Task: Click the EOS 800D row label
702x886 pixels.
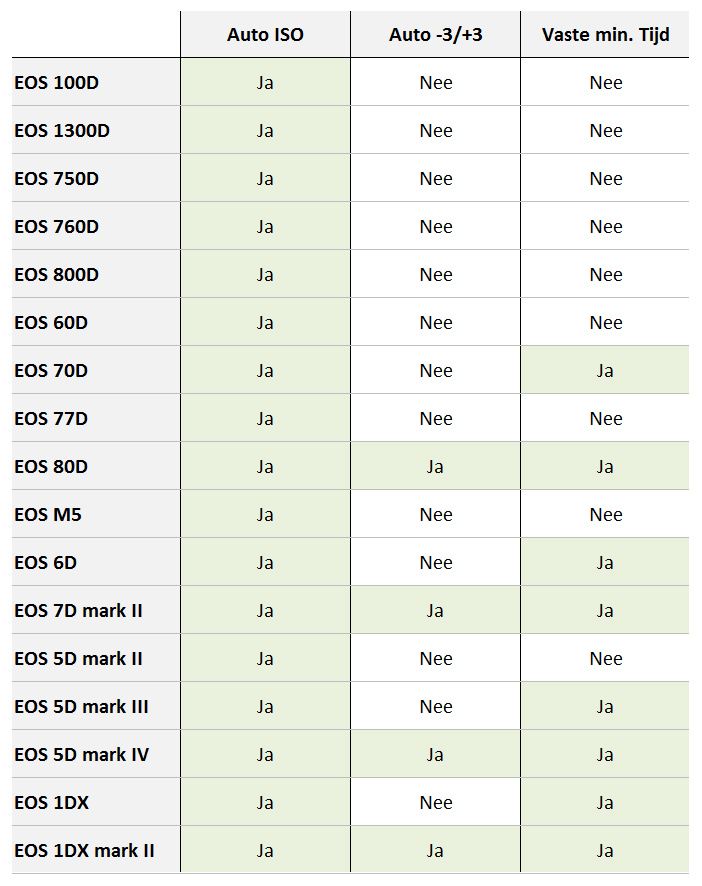Action: coord(57,275)
